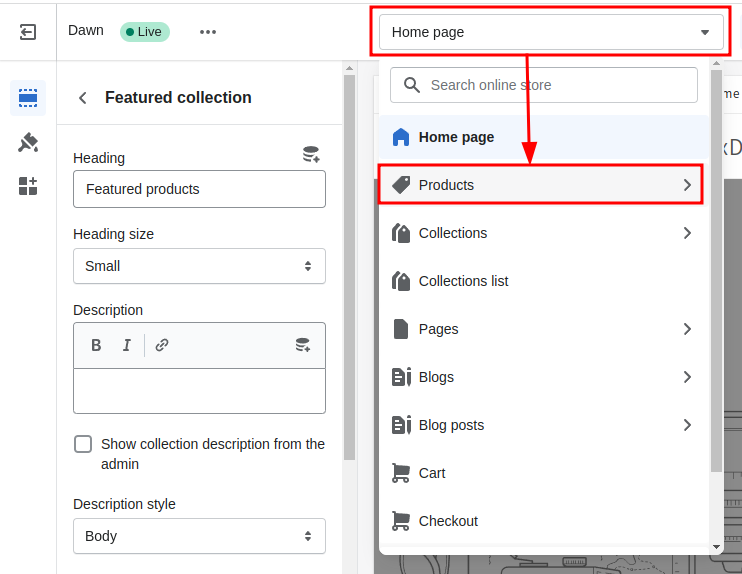Viewport: 742px width, 574px height.
Task: Open the three-dots more actions menu
Action: coord(208,32)
